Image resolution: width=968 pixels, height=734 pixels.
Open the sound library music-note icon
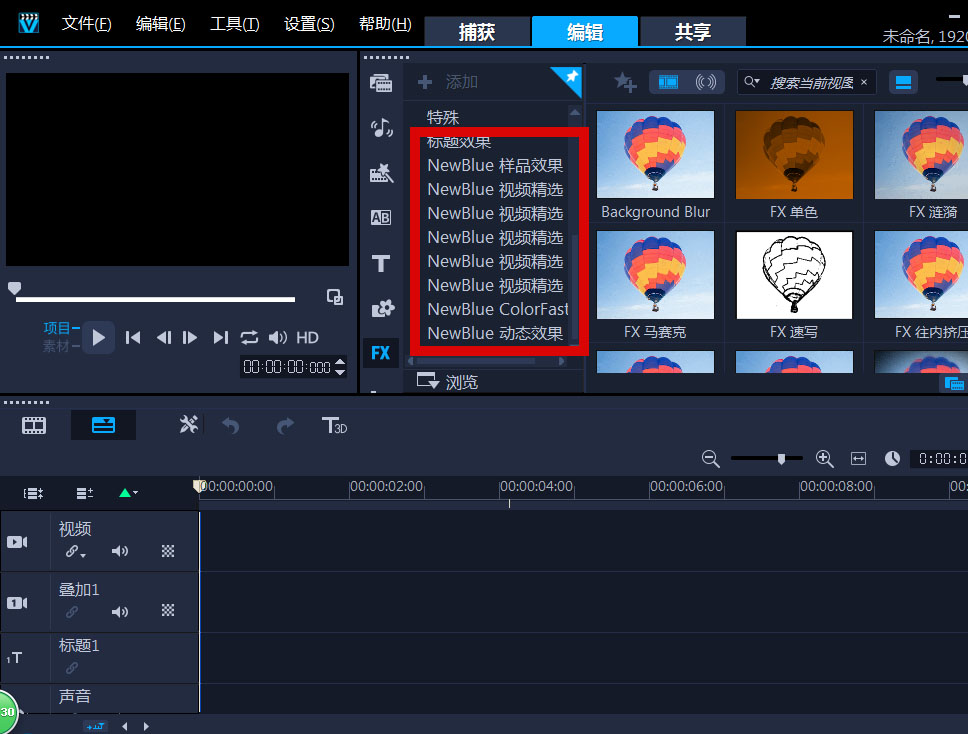(381, 128)
